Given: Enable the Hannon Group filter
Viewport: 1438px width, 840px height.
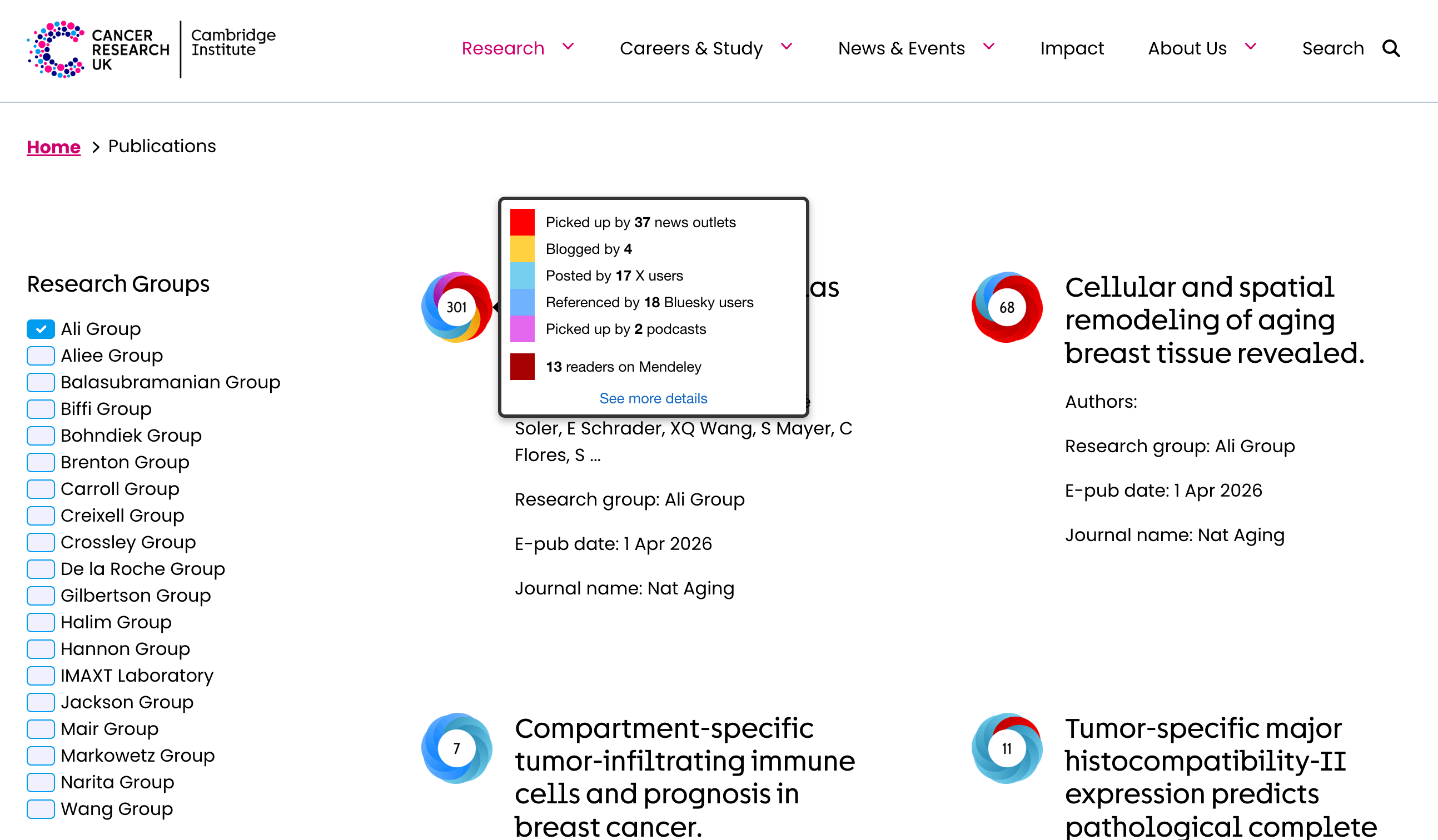Looking at the screenshot, I should pos(41,648).
